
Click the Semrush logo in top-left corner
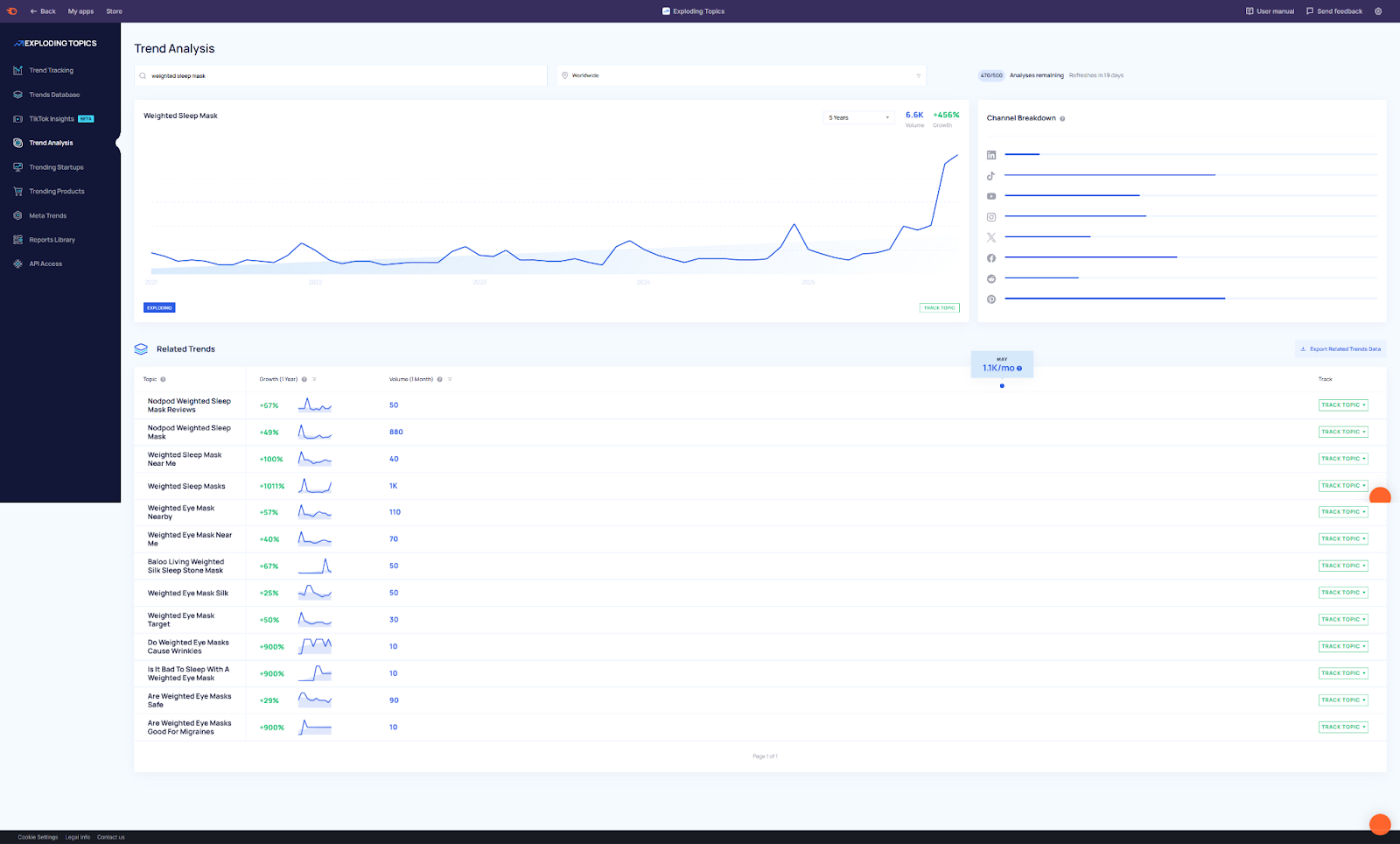click(x=12, y=11)
